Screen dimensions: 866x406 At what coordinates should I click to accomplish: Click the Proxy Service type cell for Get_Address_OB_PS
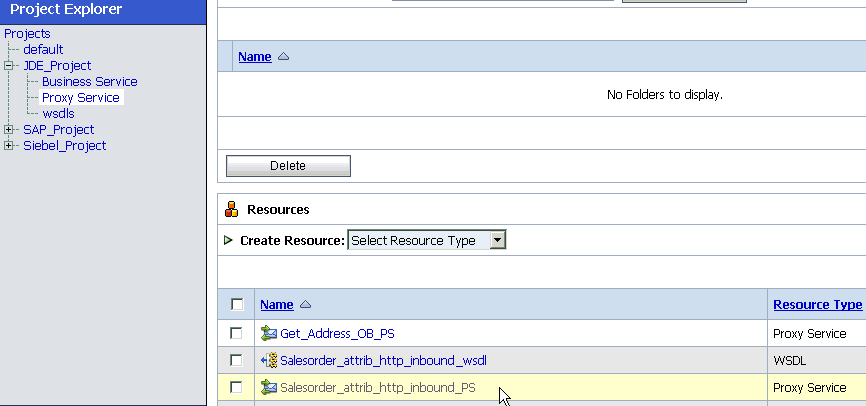point(810,334)
